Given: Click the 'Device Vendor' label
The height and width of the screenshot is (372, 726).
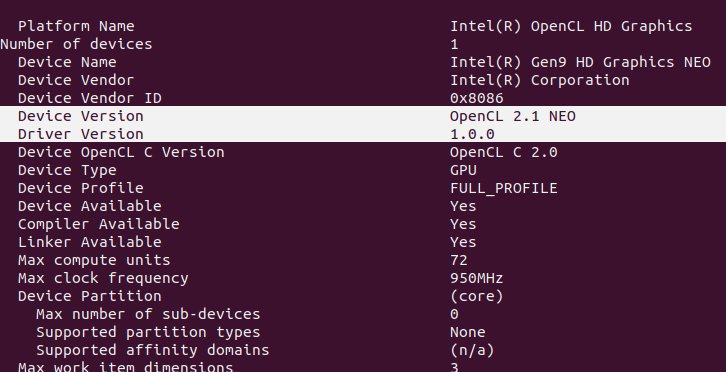Looking at the screenshot, I should pyautogui.click(x=76, y=80).
